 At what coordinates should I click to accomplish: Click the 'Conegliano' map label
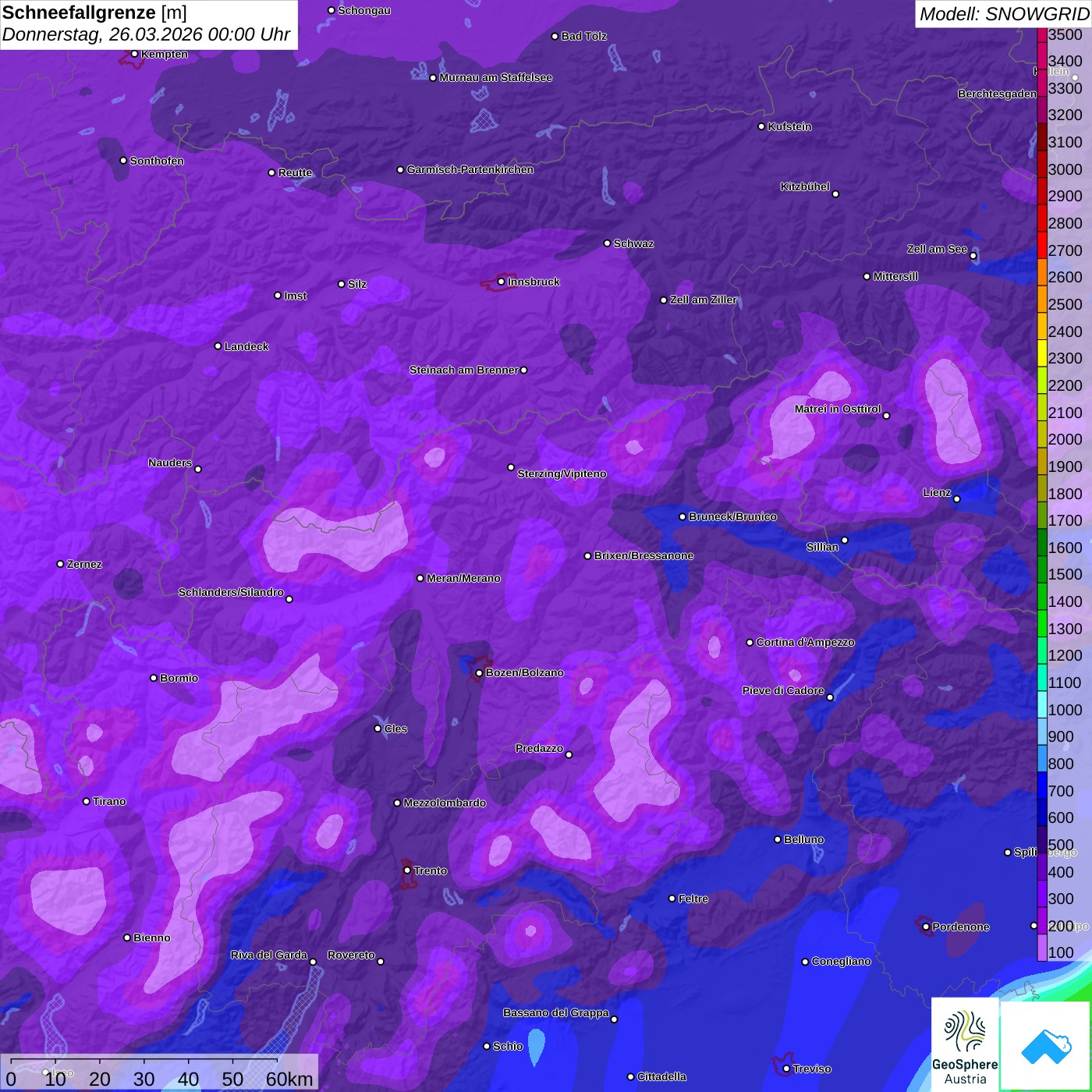click(x=841, y=961)
